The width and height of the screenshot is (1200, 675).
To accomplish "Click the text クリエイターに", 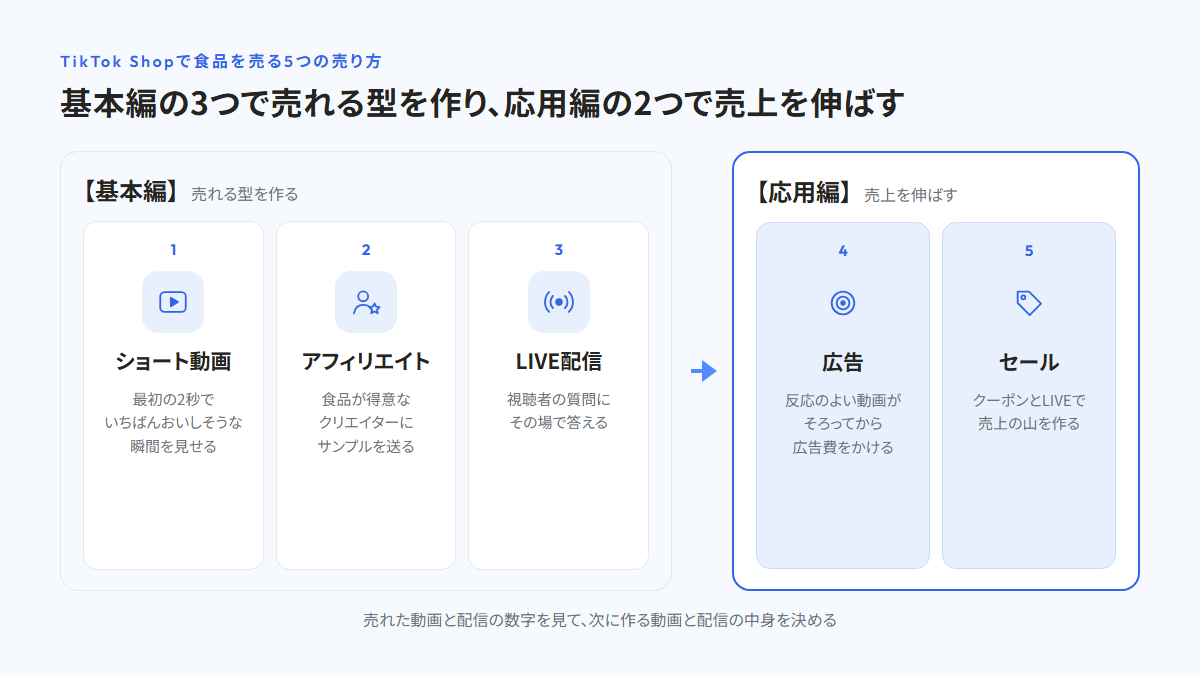I will [366, 423].
